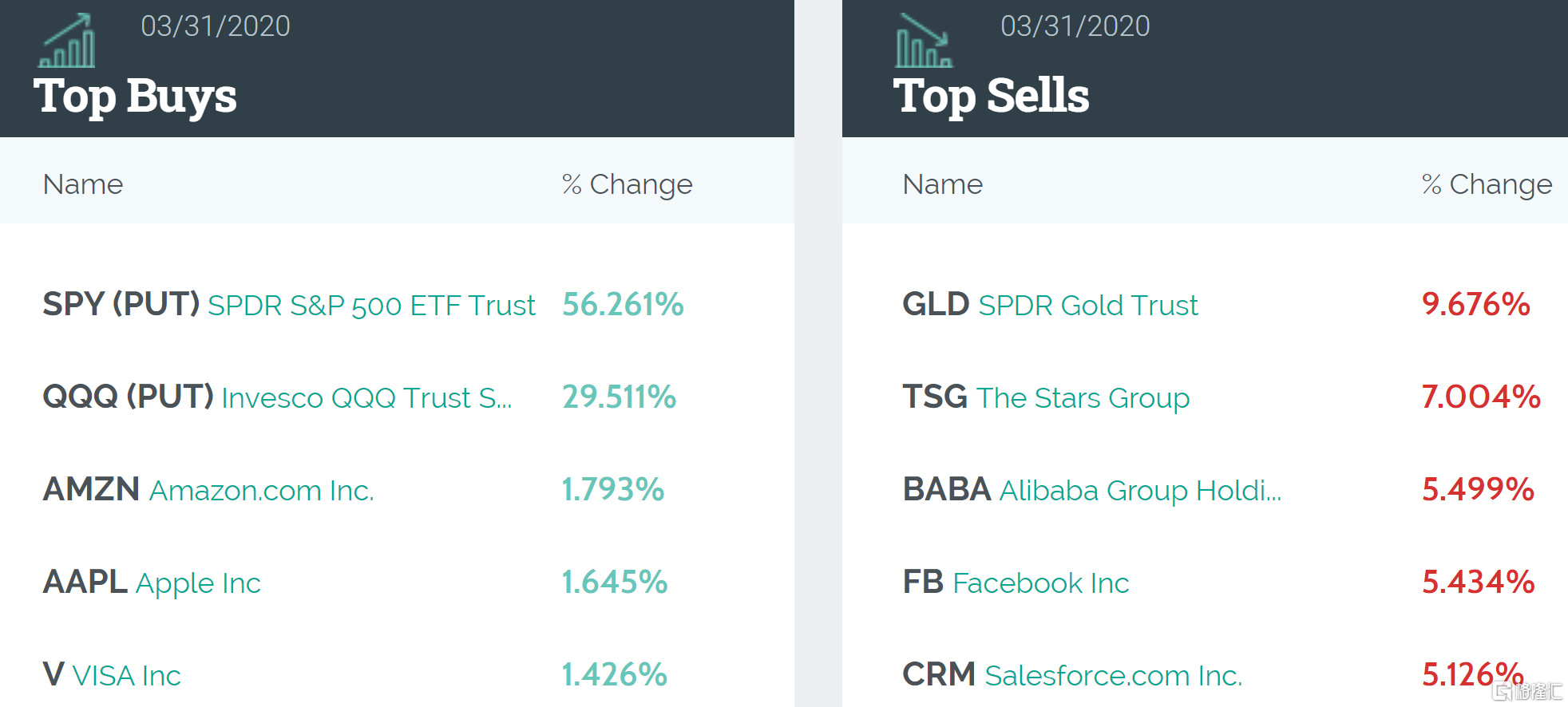Open the SPDR Gold Trust link

[1088, 306]
